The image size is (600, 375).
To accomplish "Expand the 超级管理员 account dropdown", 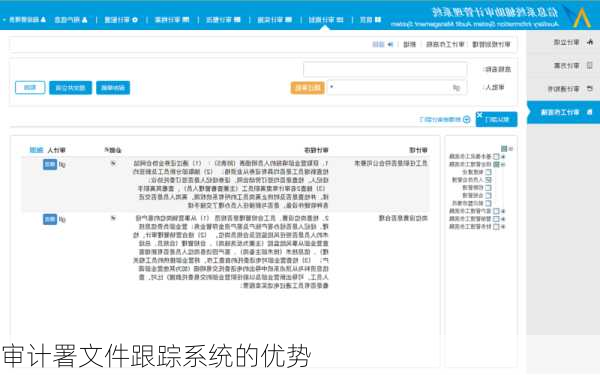I will (x=24, y=20).
